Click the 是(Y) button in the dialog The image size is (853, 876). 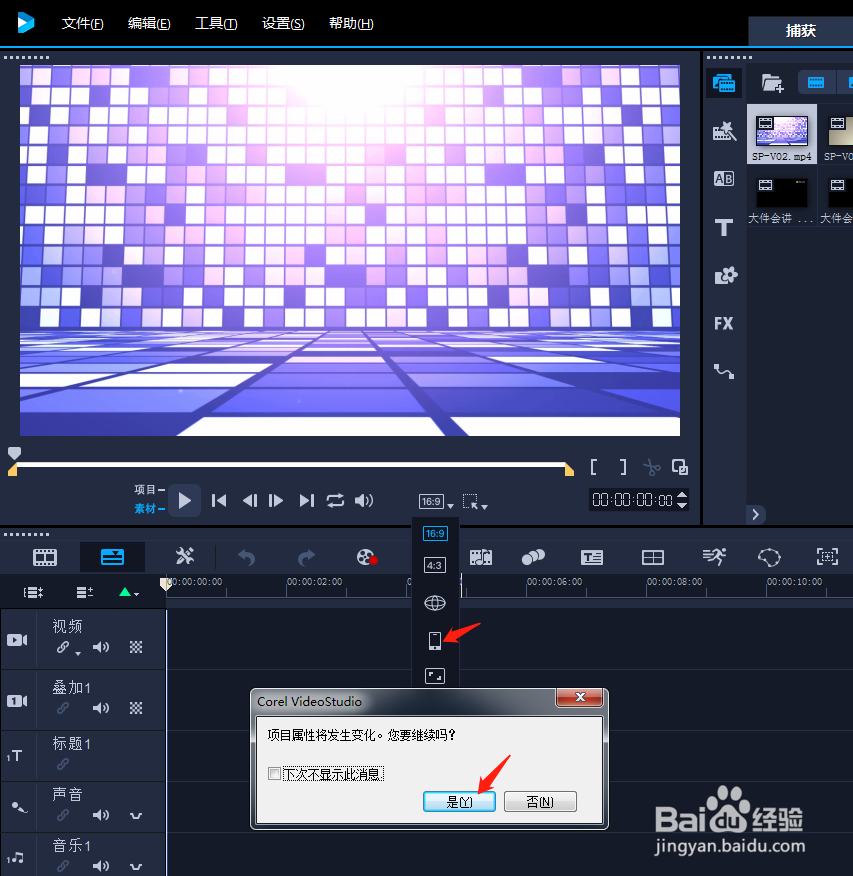tap(459, 802)
